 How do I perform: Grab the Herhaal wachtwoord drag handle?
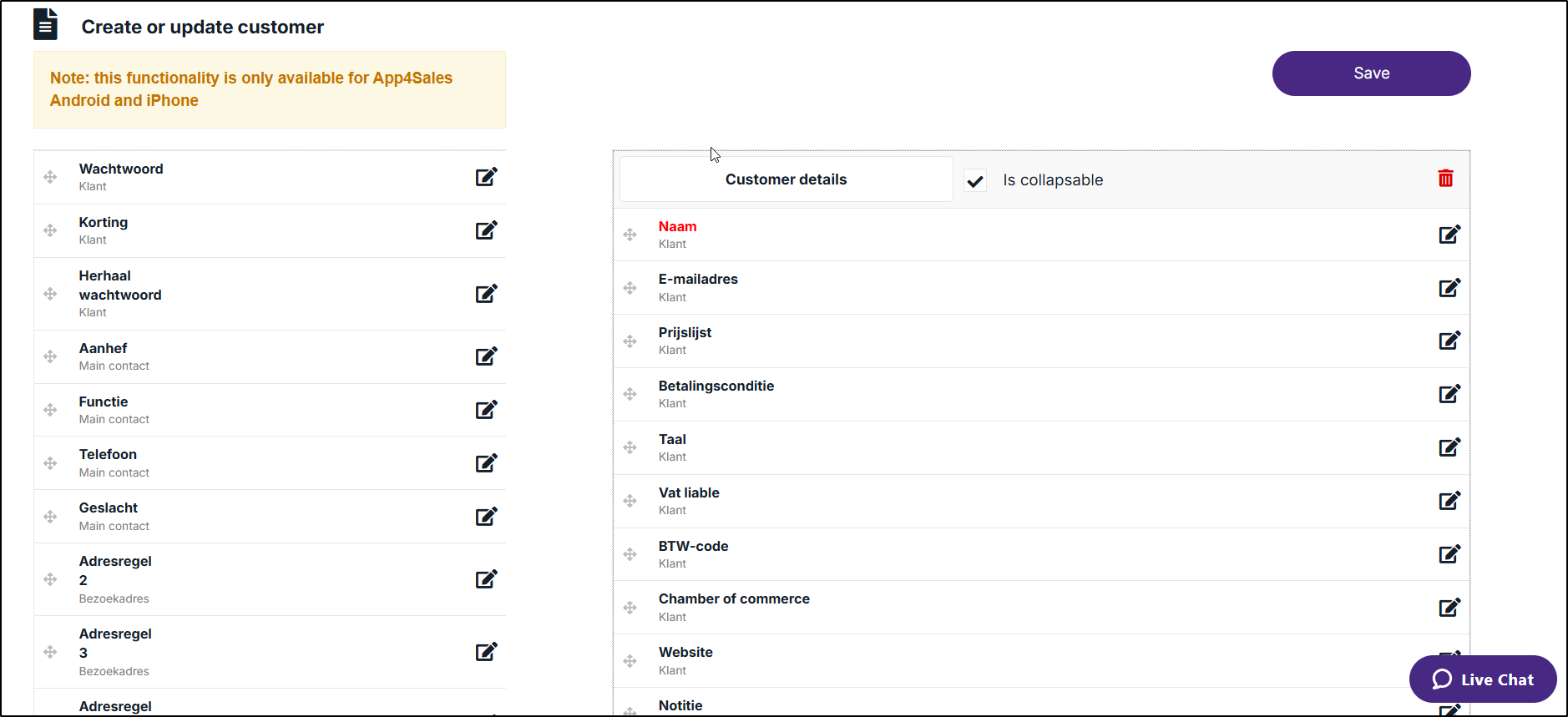pyautogui.click(x=50, y=294)
